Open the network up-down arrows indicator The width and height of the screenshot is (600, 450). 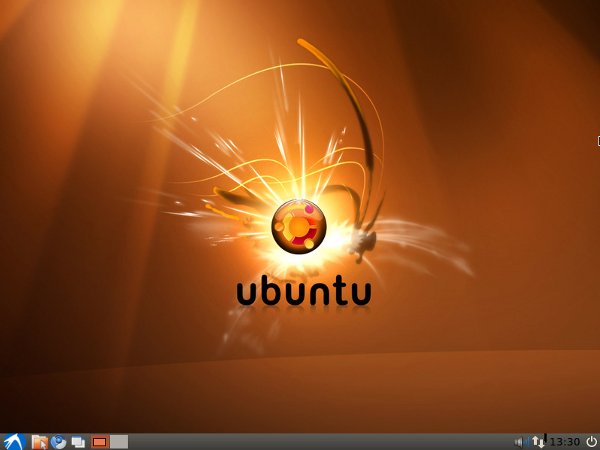537,442
